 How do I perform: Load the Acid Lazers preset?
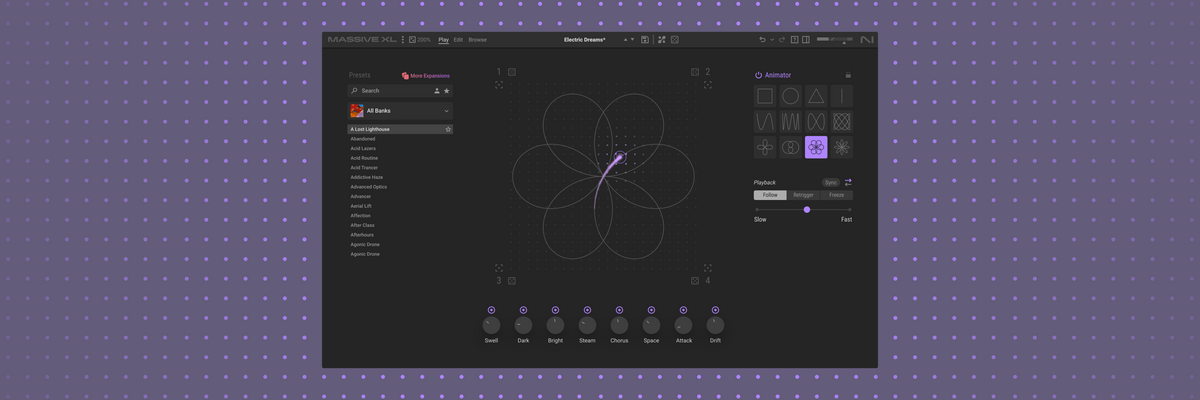click(x=363, y=148)
